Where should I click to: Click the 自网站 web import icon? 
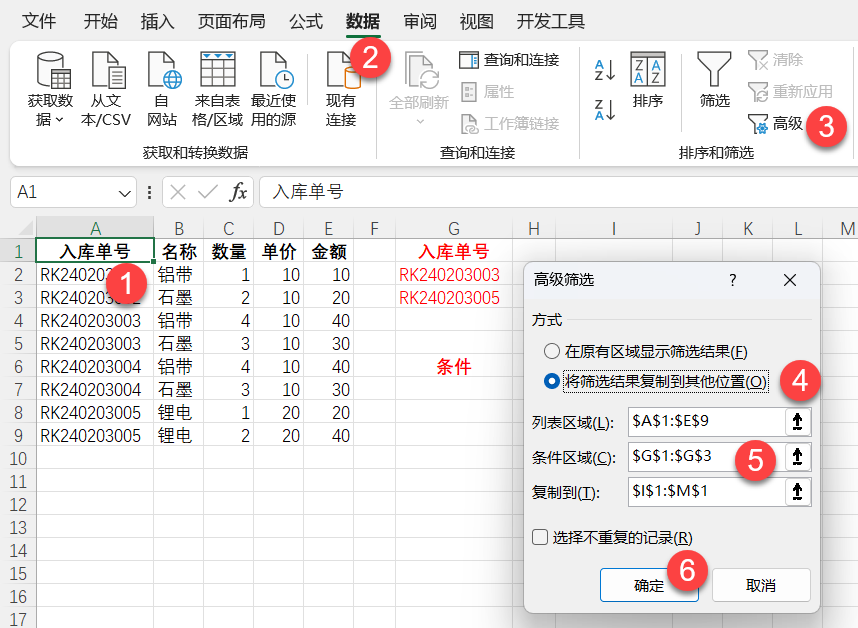[x=162, y=72]
